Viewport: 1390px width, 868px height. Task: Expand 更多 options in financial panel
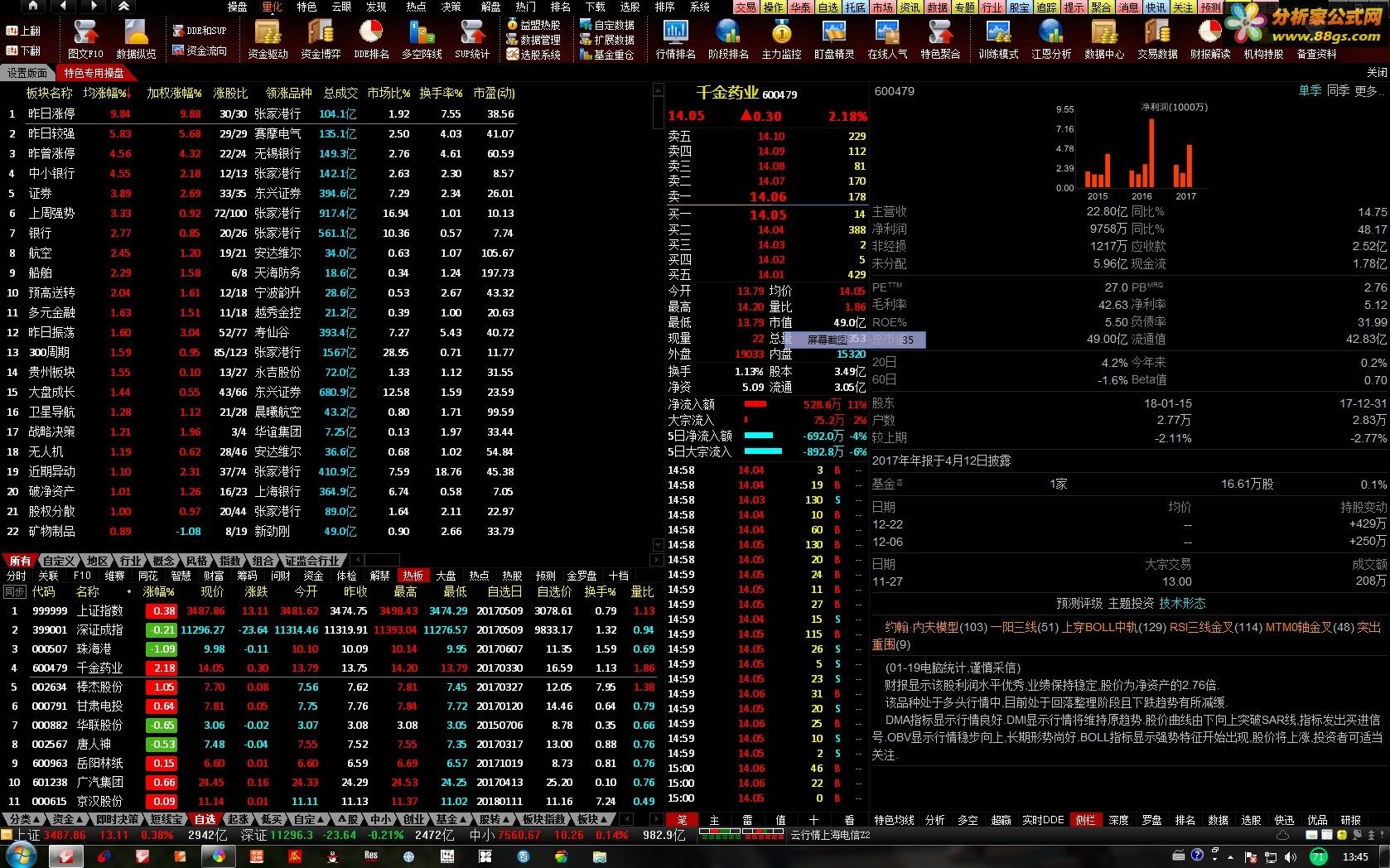pyautogui.click(x=1369, y=90)
